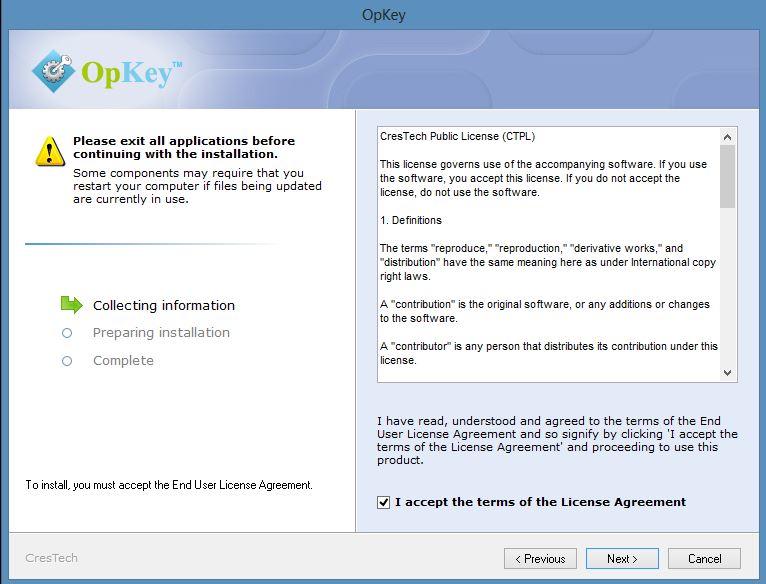Click the license scrollbar up arrow
Screen dimensions: 766x584
tap(727, 137)
